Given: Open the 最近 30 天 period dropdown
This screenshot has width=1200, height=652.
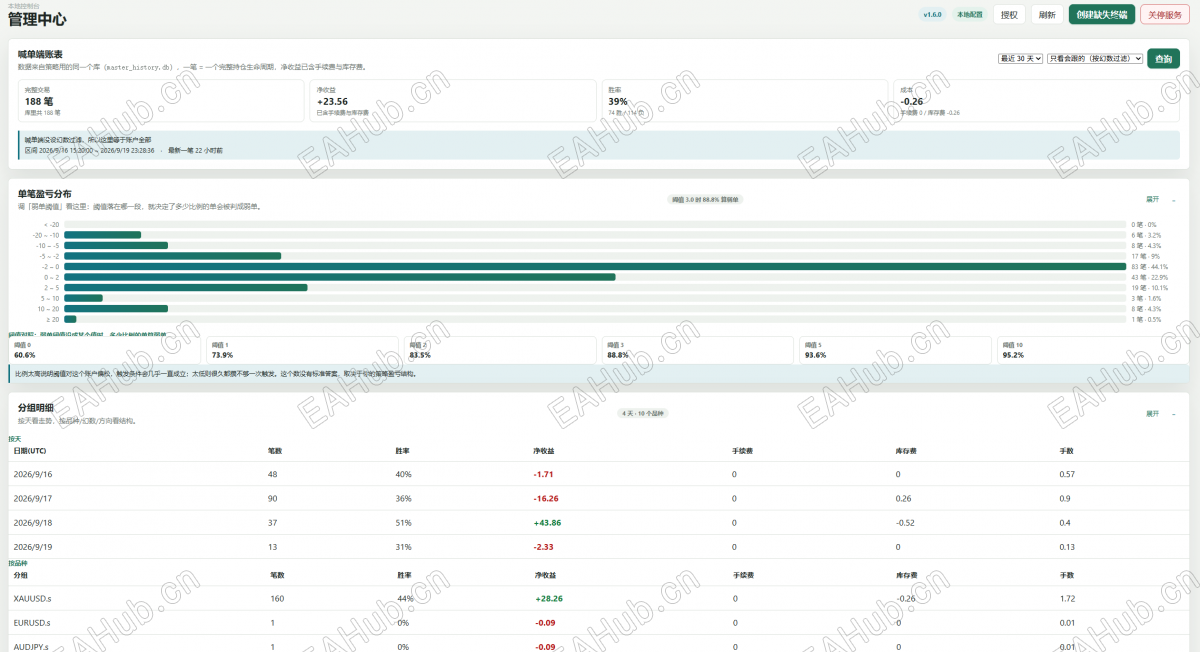Looking at the screenshot, I should click(1020, 58).
